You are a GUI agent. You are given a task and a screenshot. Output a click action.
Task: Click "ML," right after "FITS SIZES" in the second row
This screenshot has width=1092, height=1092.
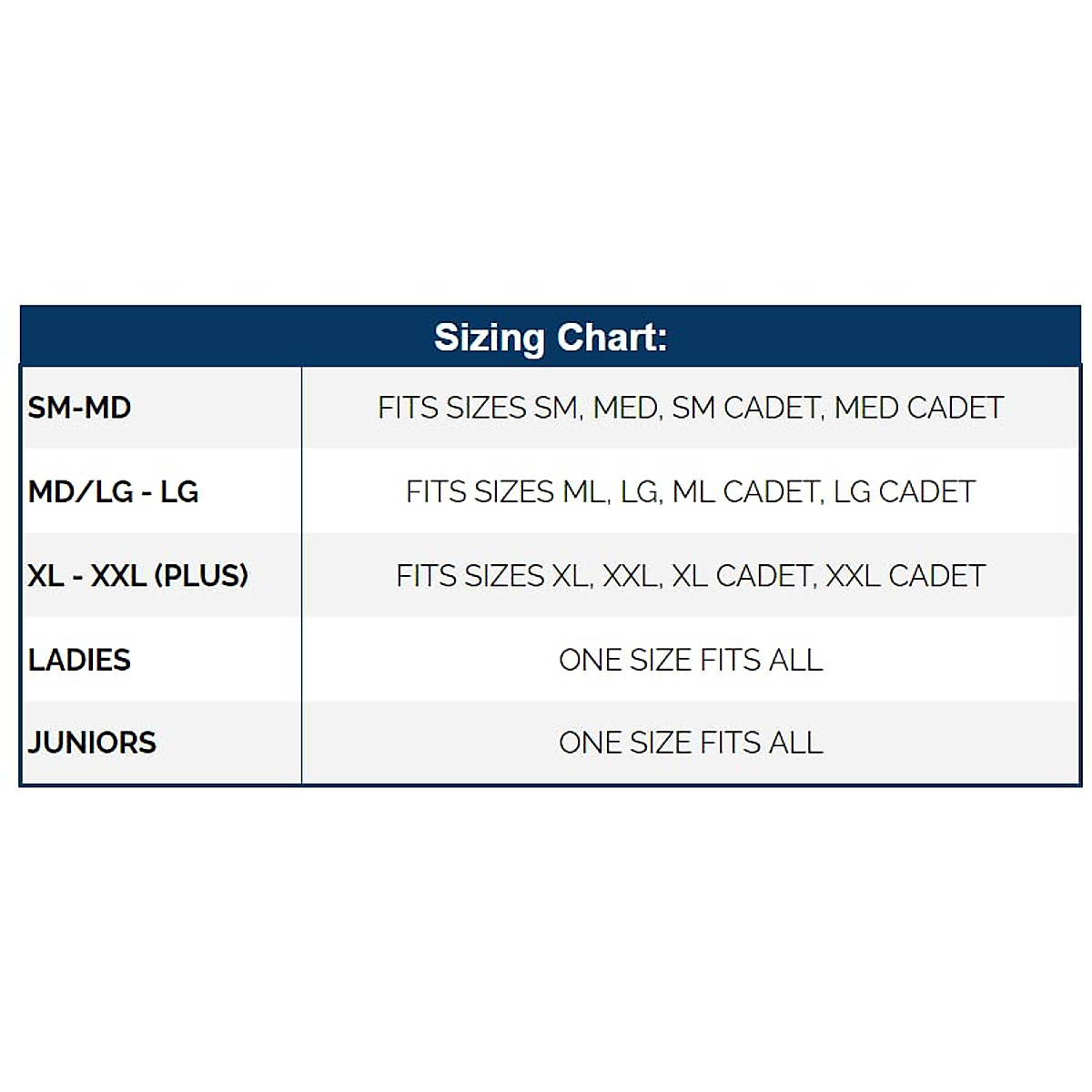[586, 492]
